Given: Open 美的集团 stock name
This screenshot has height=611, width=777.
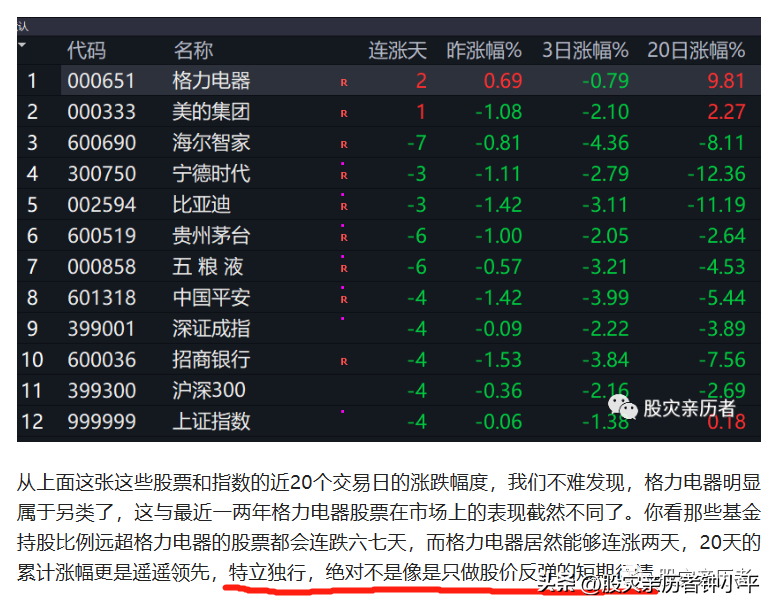Looking at the screenshot, I should pyautogui.click(x=211, y=112).
